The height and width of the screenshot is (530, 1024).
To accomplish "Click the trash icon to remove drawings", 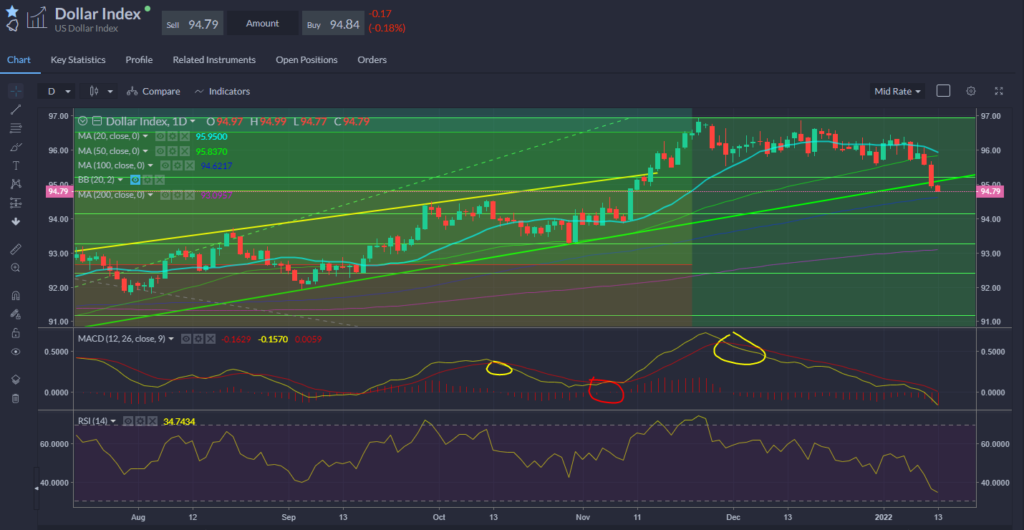I will (x=15, y=398).
